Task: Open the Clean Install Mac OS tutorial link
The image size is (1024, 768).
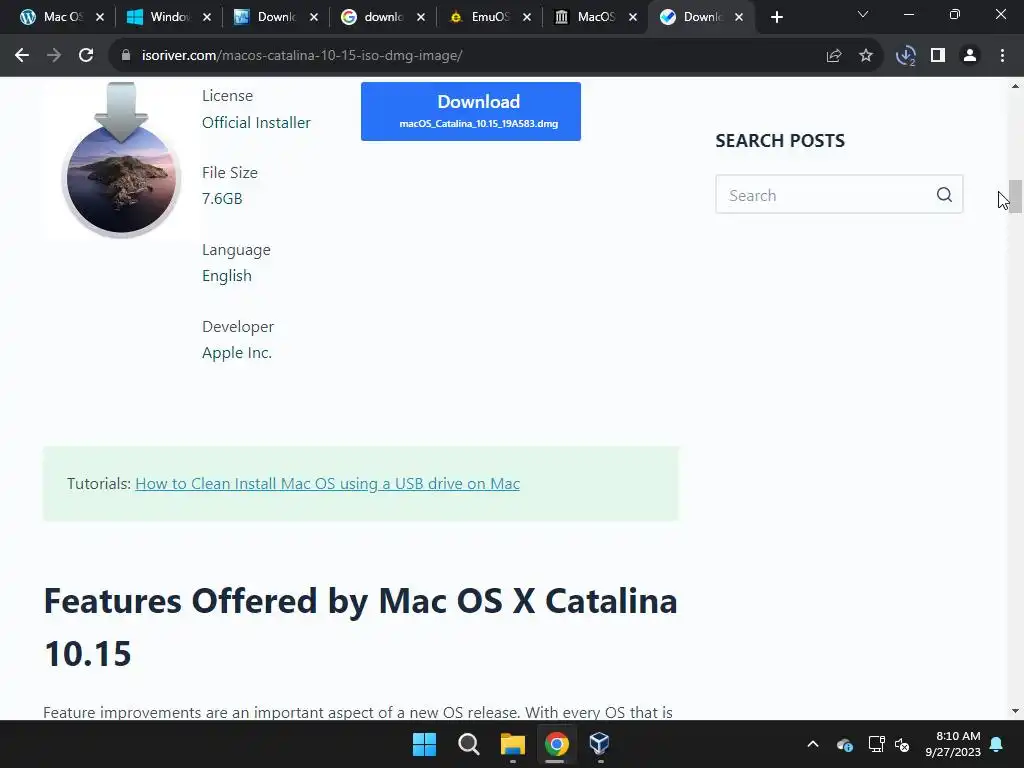Action: [x=327, y=484]
